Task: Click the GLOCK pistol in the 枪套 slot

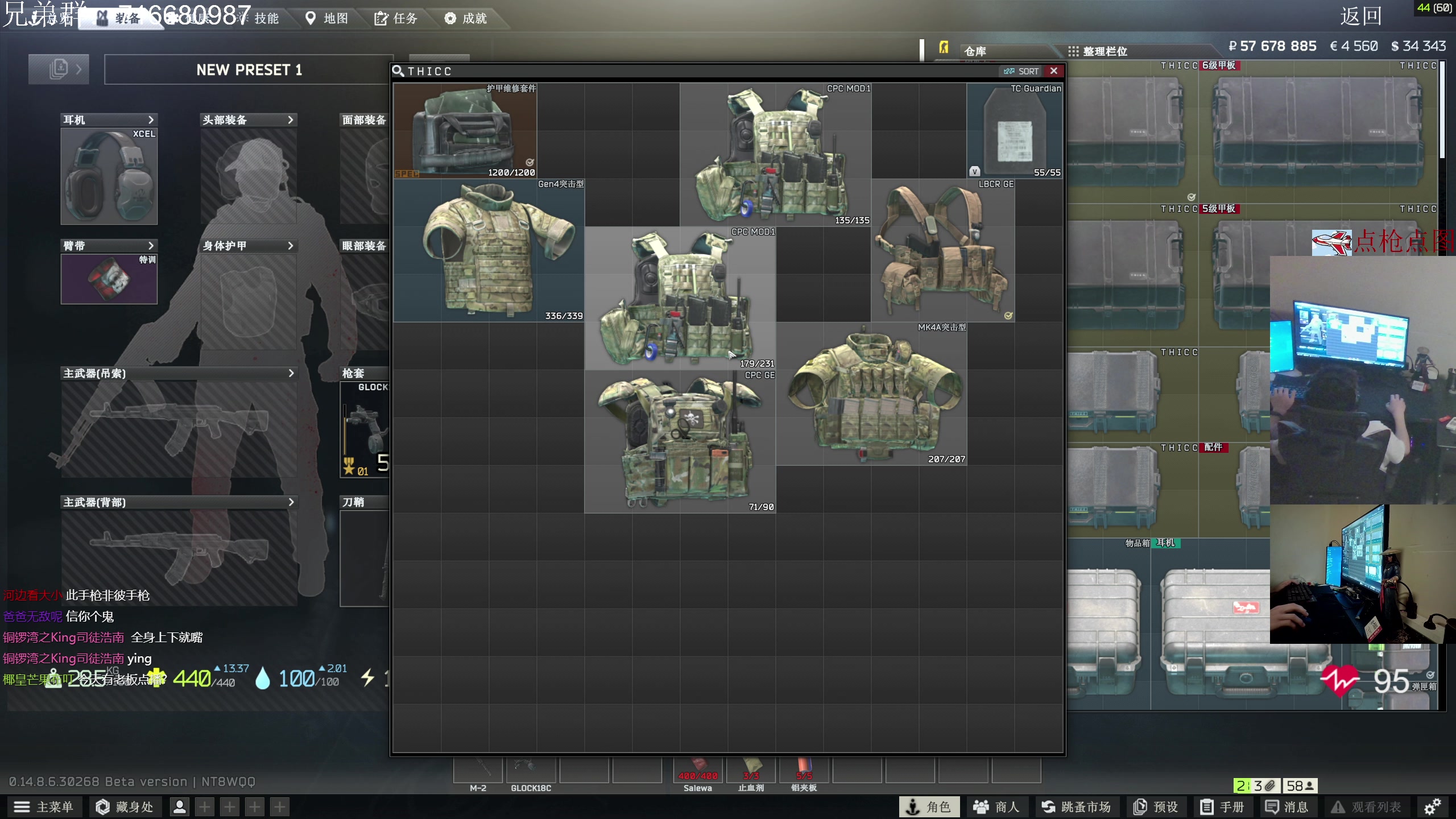Action: coord(365,429)
